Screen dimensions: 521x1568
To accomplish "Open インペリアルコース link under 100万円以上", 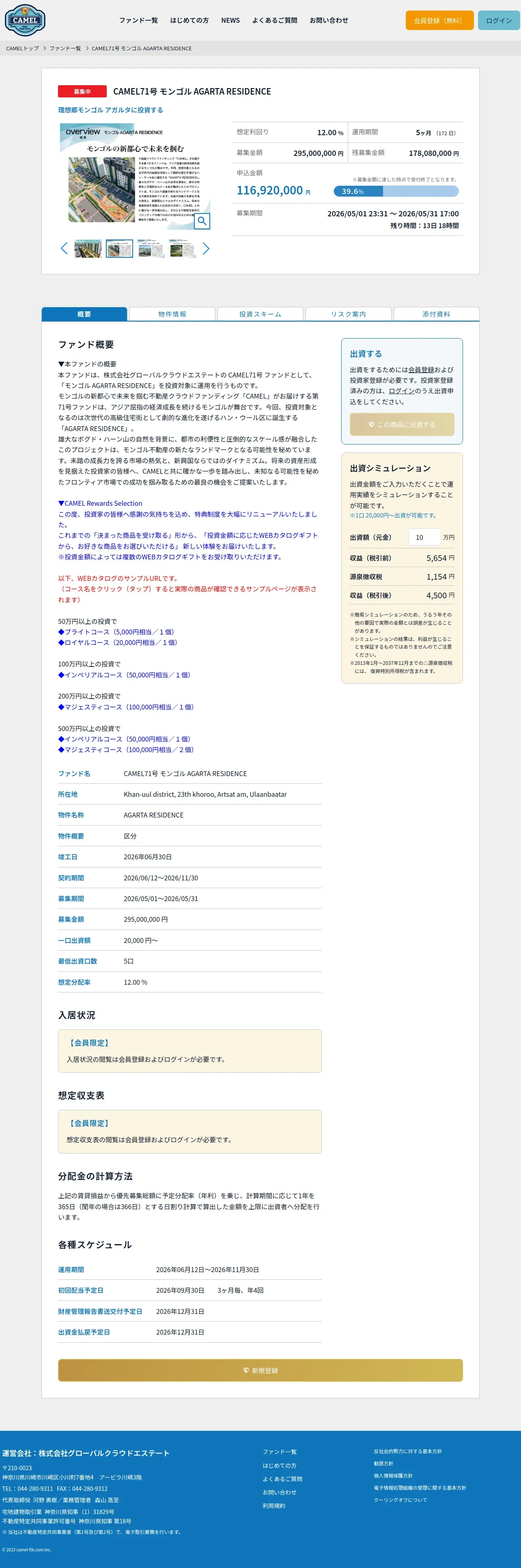I will click(x=124, y=675).
